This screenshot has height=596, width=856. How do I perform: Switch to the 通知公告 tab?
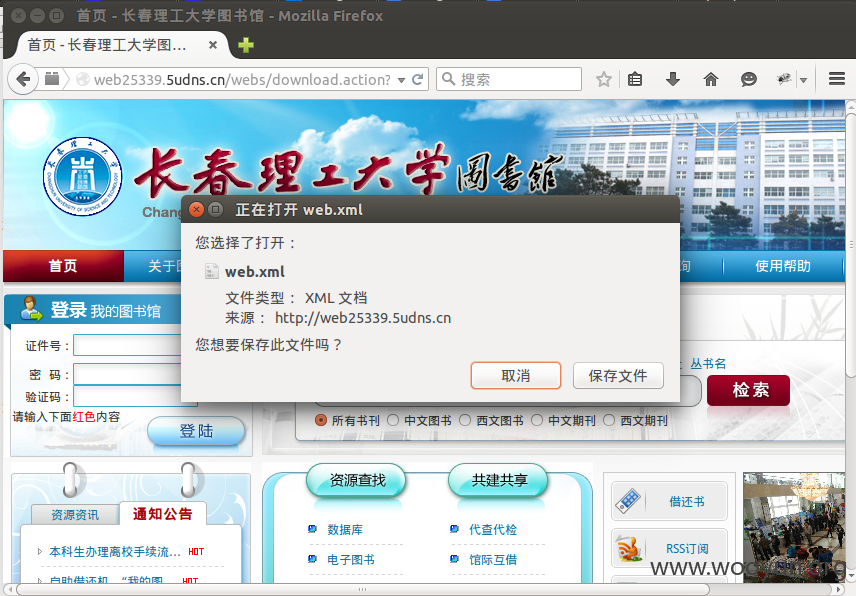tap(163, 514)
